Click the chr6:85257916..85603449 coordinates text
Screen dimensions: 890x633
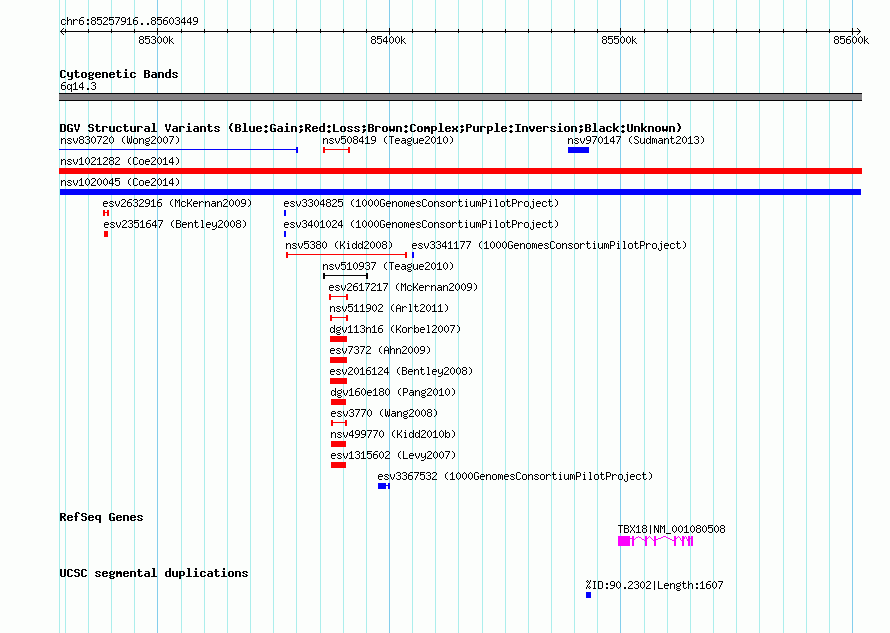point(129,21)
